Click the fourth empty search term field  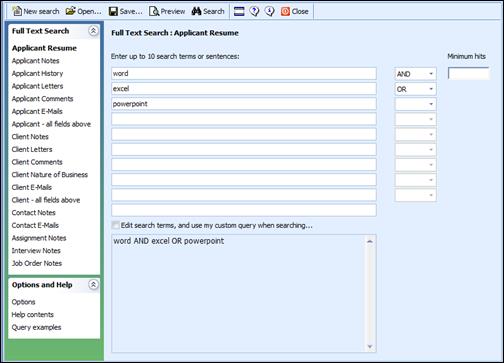[244, 119]
